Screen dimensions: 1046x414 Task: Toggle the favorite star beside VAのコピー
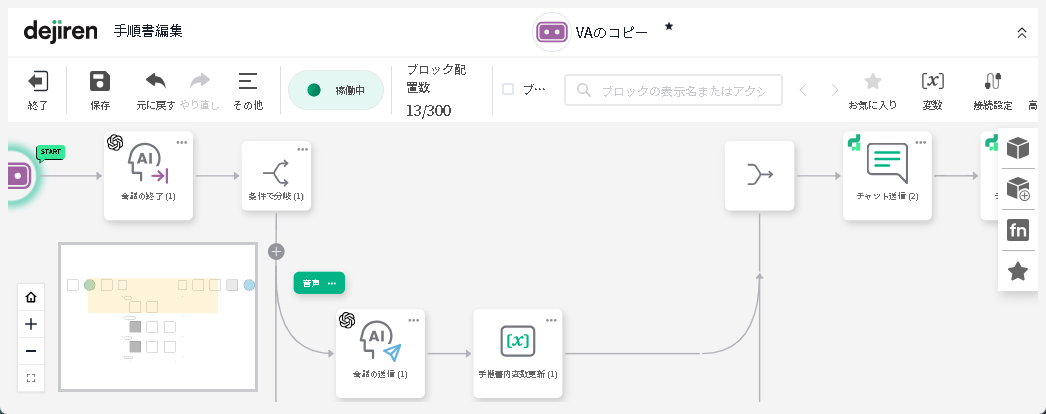tap(669, 27)
